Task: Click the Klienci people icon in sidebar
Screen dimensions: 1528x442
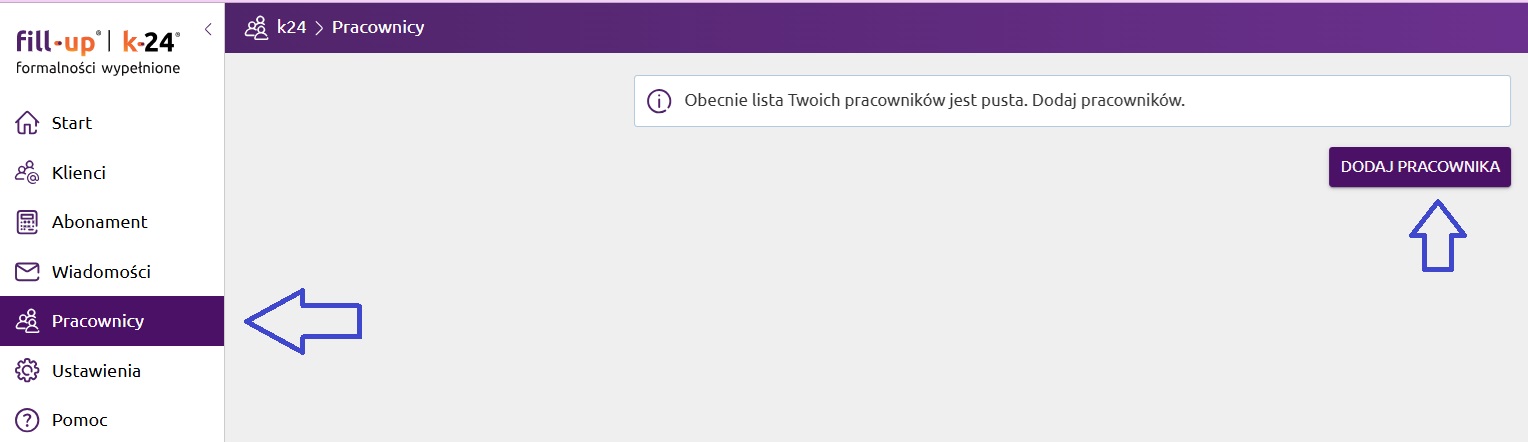Action: [27, 173]
